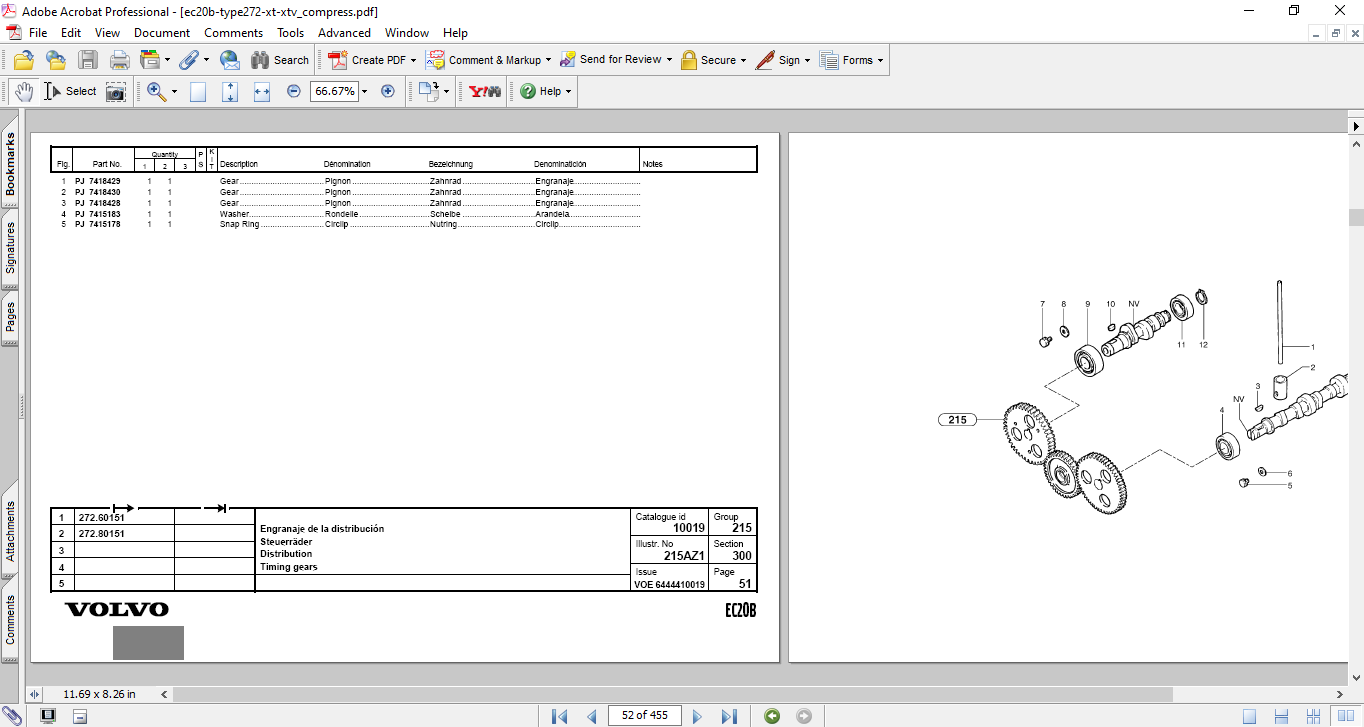Viewport: 1364px width, 727px height.
Task: Click the page number input field
Action: (x=645, y=715)
